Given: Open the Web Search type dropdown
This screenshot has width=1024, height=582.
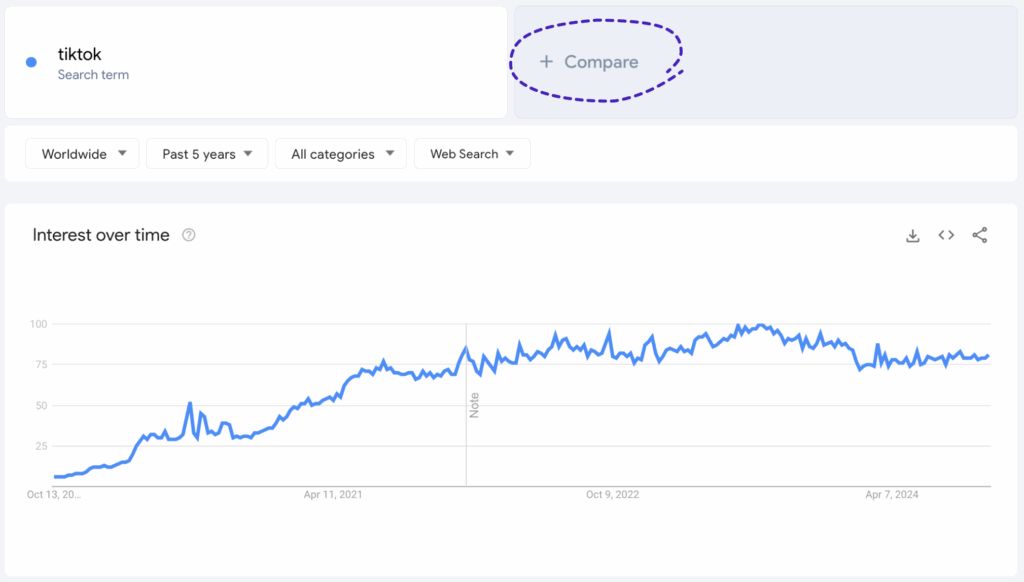Looking at the screenshot, I should pyautogui.click(x=472, y=154).
